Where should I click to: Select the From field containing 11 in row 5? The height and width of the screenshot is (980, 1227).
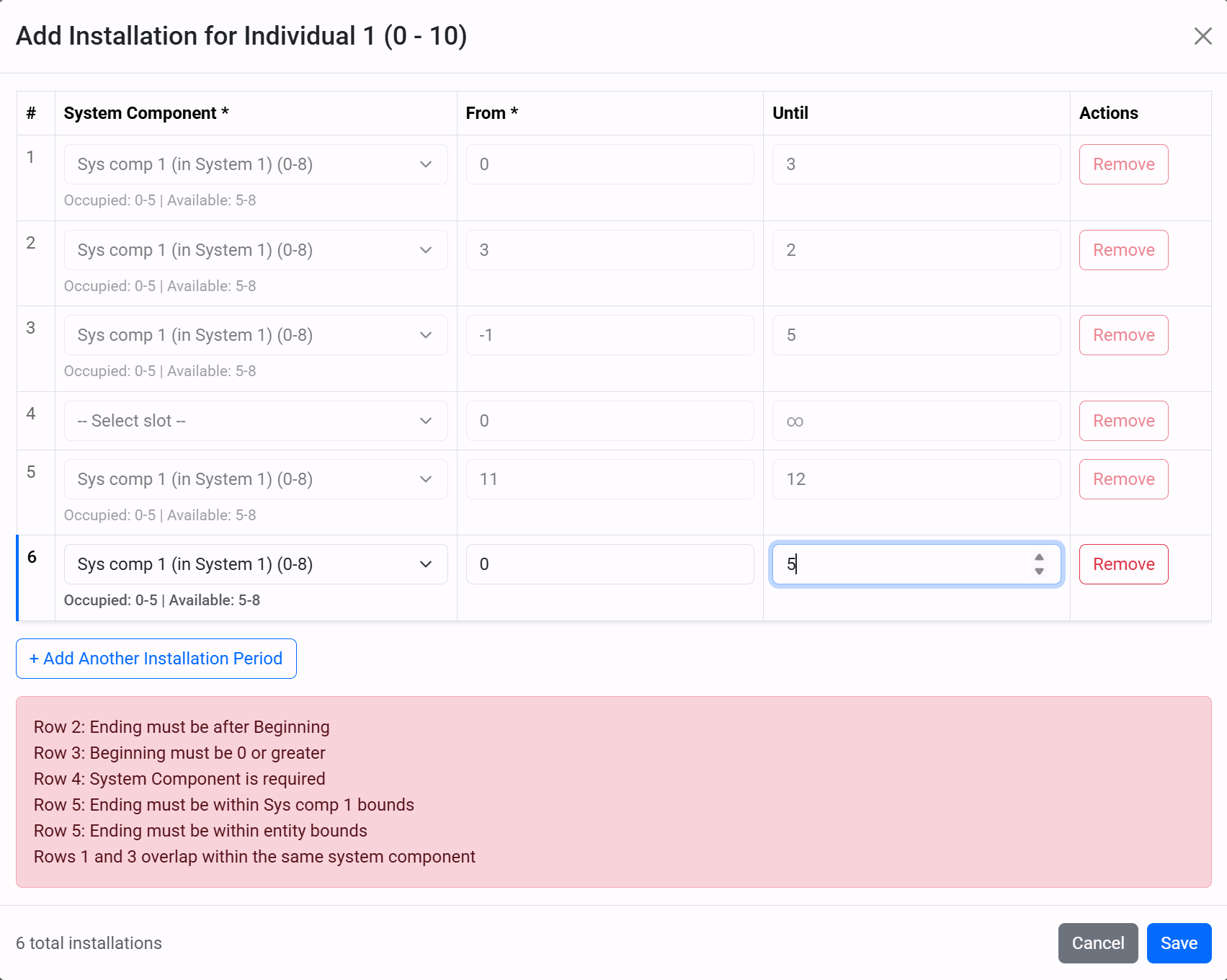pyautogui.click(x=609, y=478)
